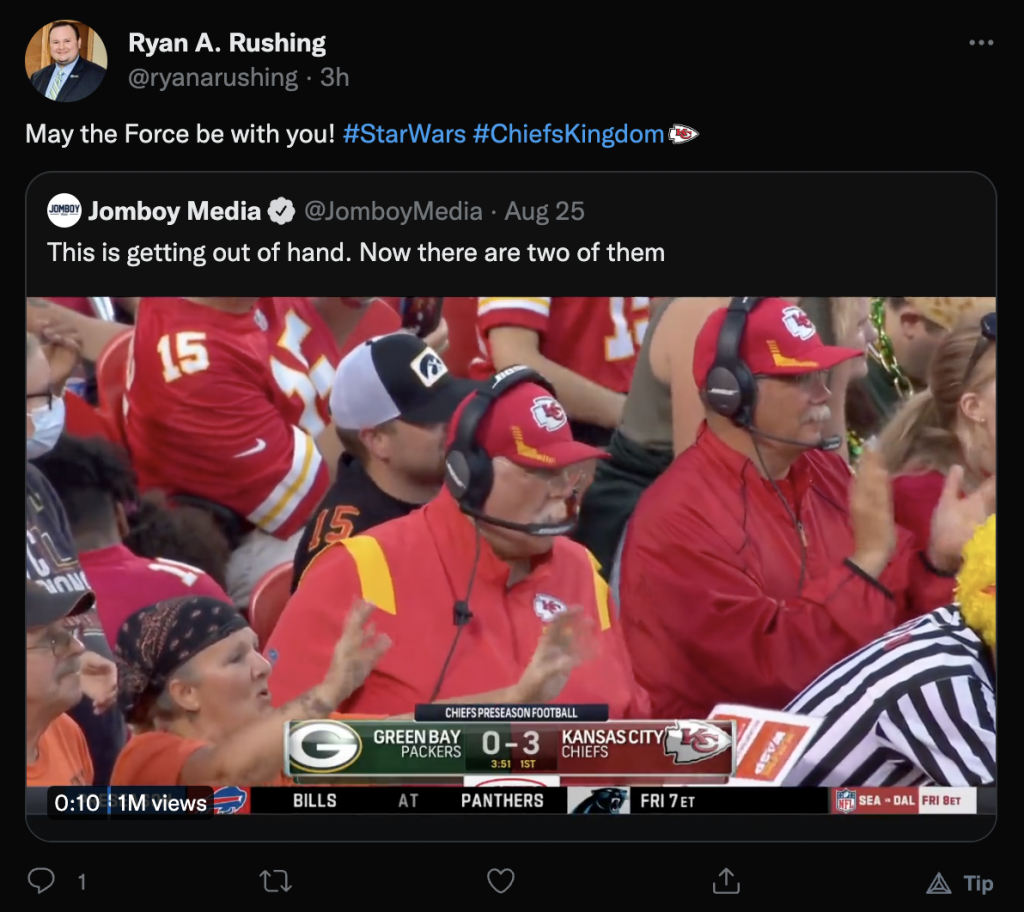Open the reply composer via speech bubble icon
The width and height of the screenshot is (1024, 912).
(42, 882)
